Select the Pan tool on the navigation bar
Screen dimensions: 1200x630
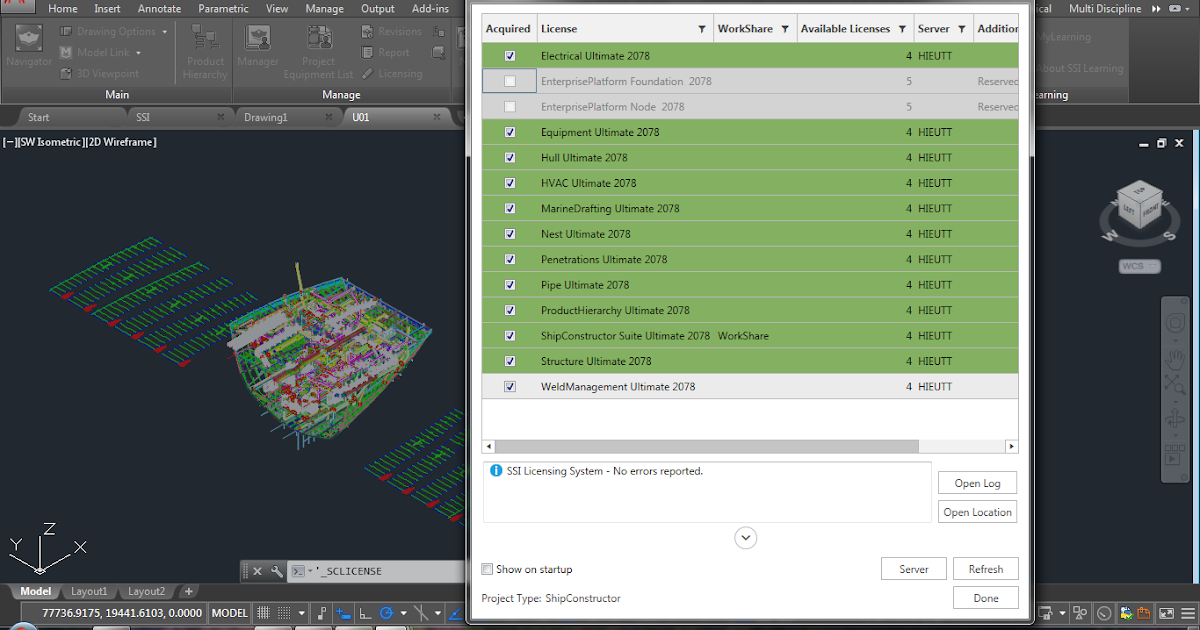tap(1176, 359)
